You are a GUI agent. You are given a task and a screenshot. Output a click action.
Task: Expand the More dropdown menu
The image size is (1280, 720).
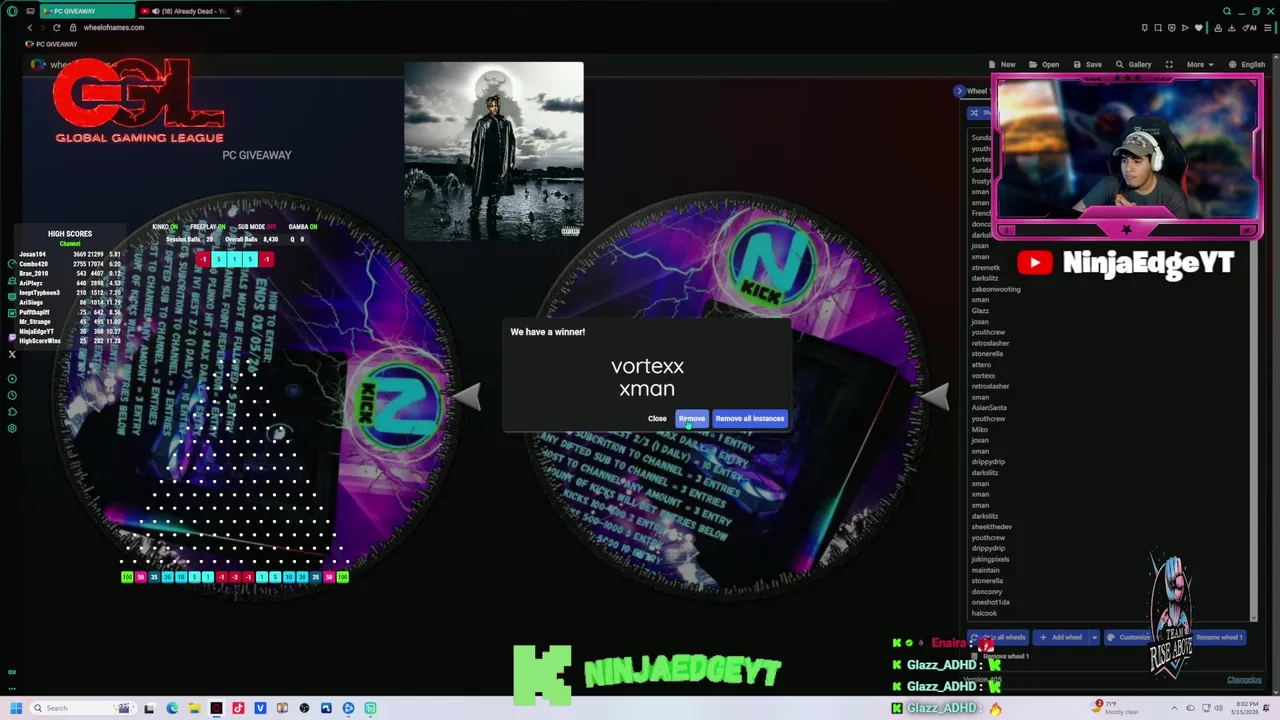(x=1199, y=64)
